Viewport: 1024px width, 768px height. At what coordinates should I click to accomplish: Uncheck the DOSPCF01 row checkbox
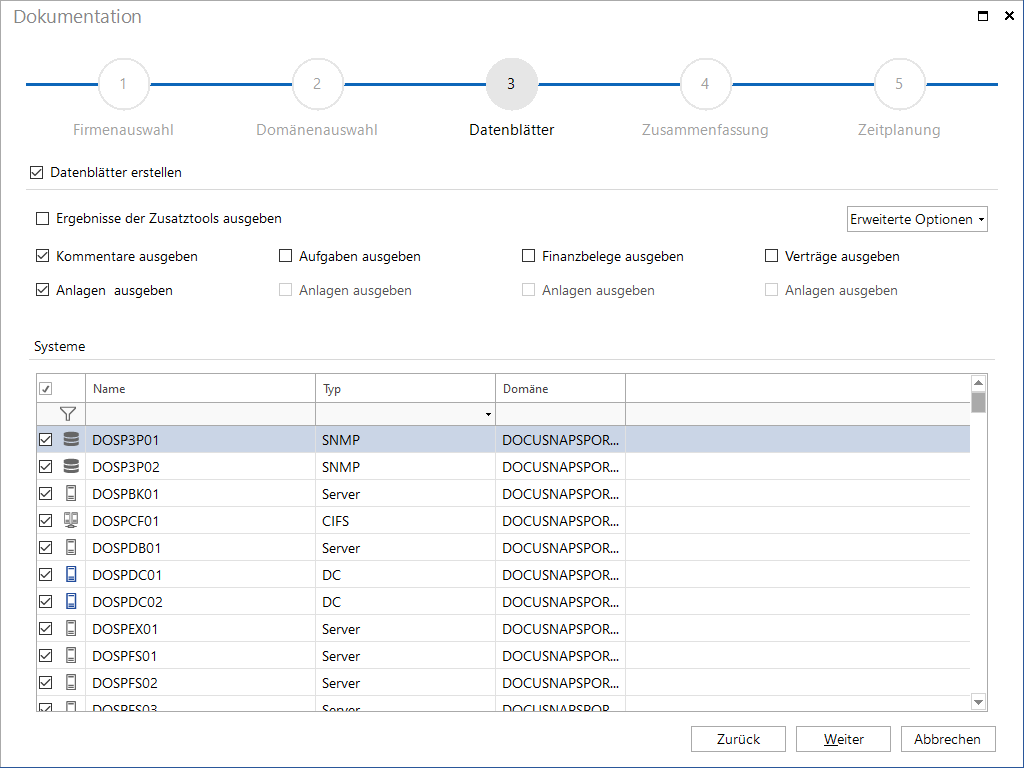[46, 520]
